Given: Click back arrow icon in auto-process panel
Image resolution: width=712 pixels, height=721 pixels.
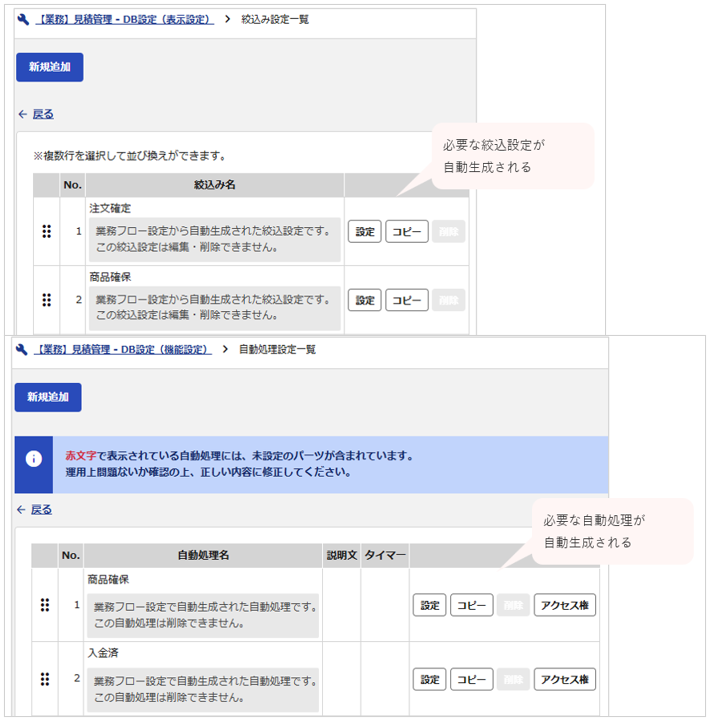Looking at the screenshot, I should click(x=21, y=509).
